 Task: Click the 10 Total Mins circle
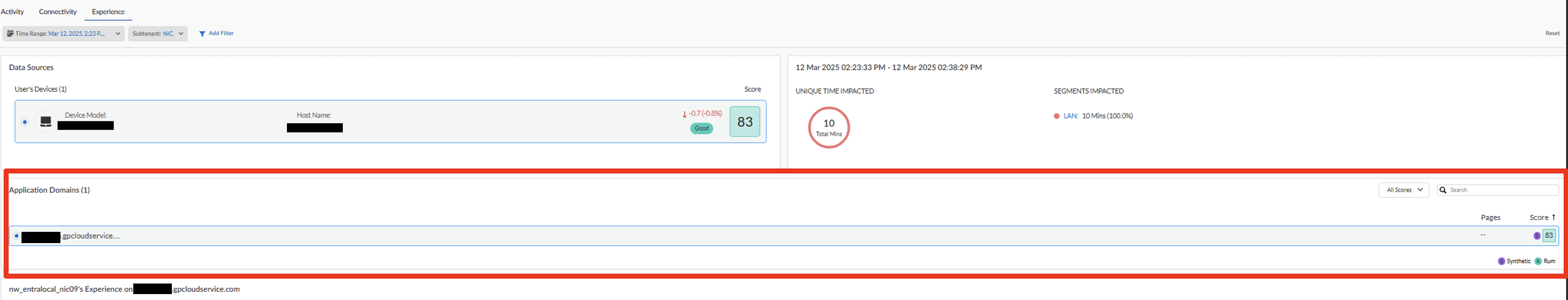(x=829, y=127)
